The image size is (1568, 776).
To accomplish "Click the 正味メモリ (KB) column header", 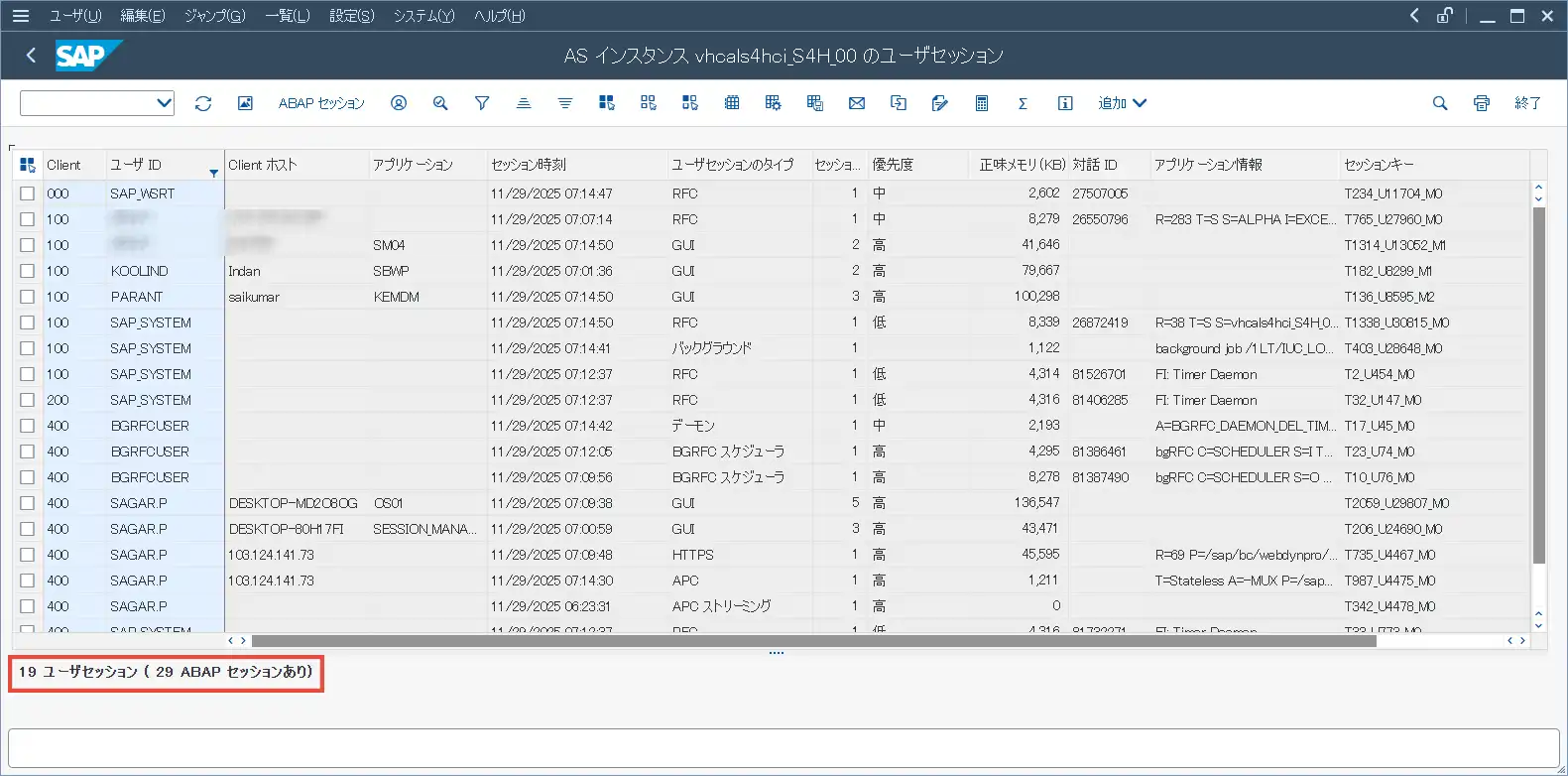I will [1018, 165].
